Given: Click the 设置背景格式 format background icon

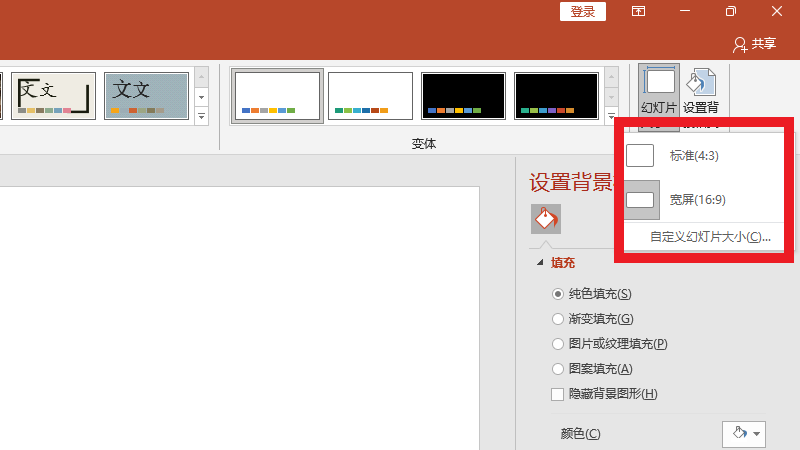Looking at the screenshot, I should point(701,92).
